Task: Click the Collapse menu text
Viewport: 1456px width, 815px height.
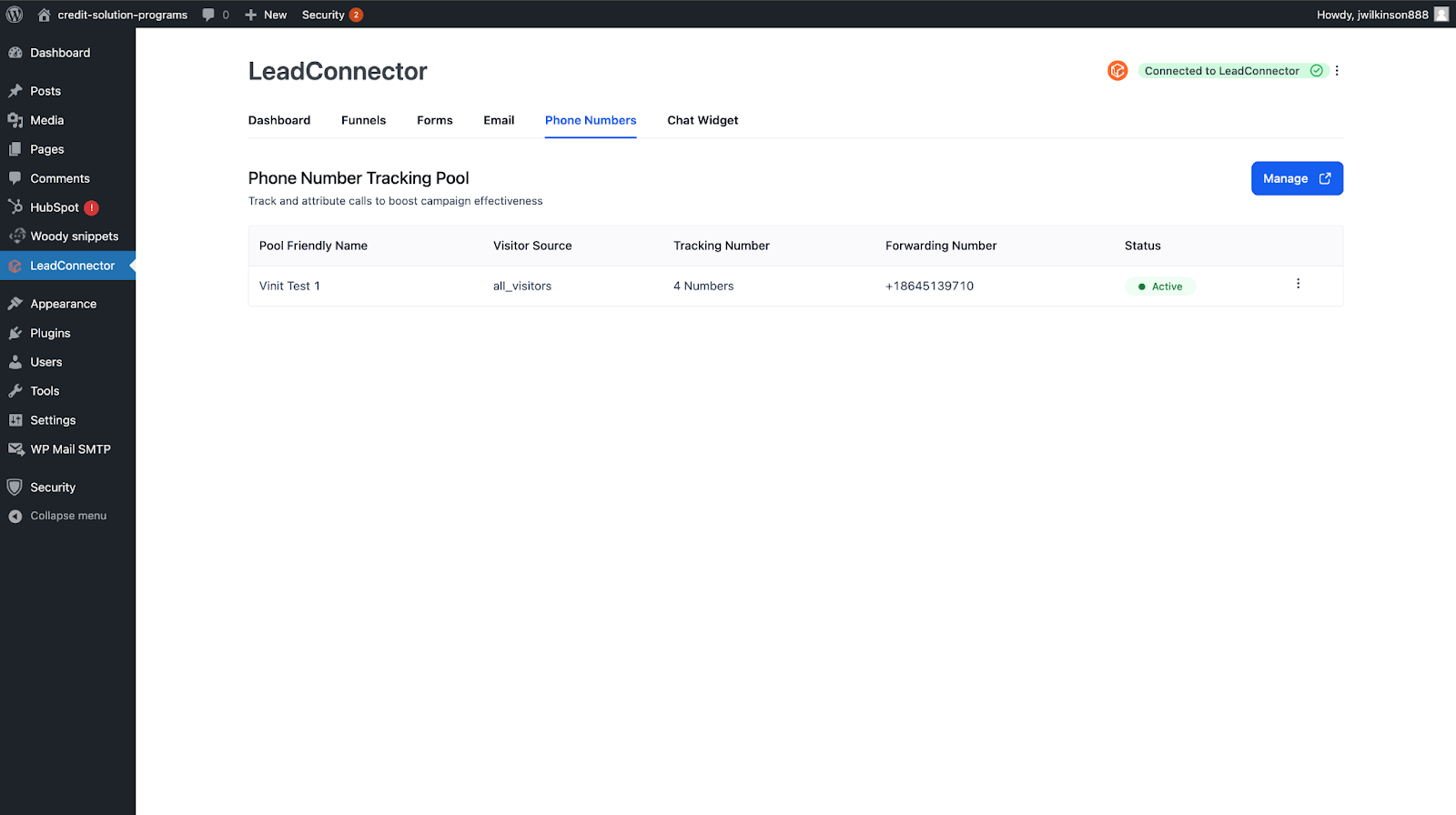Action: (x=68, y=516)
